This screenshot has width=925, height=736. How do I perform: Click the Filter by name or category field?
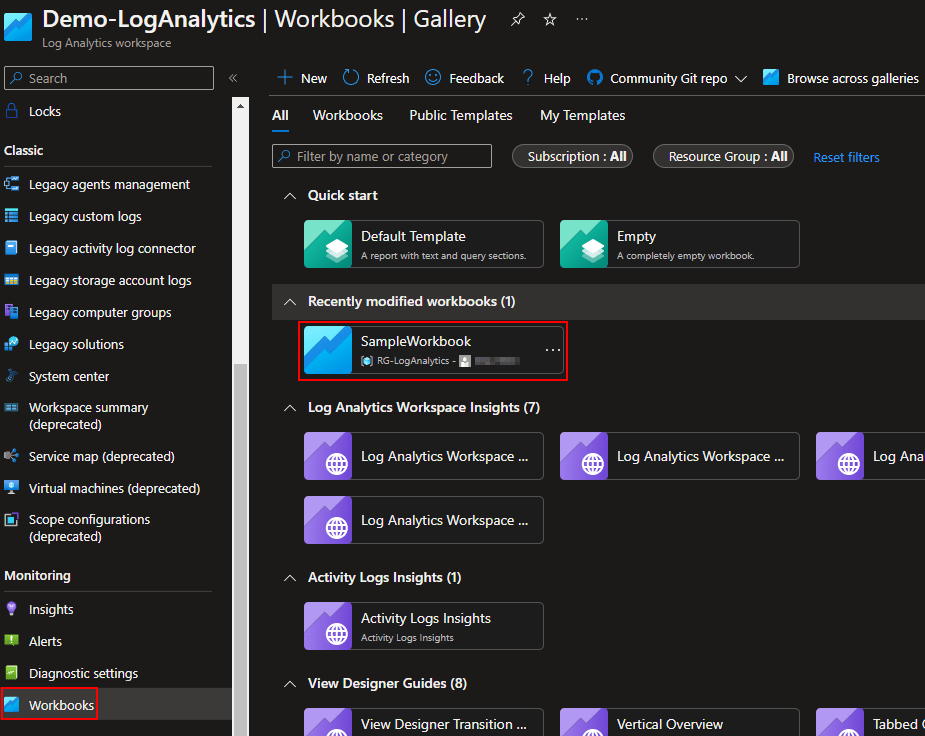(390, 156)
